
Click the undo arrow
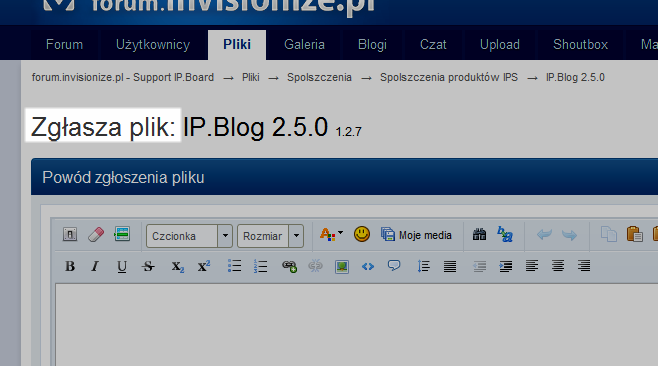[x=544, y=235]
